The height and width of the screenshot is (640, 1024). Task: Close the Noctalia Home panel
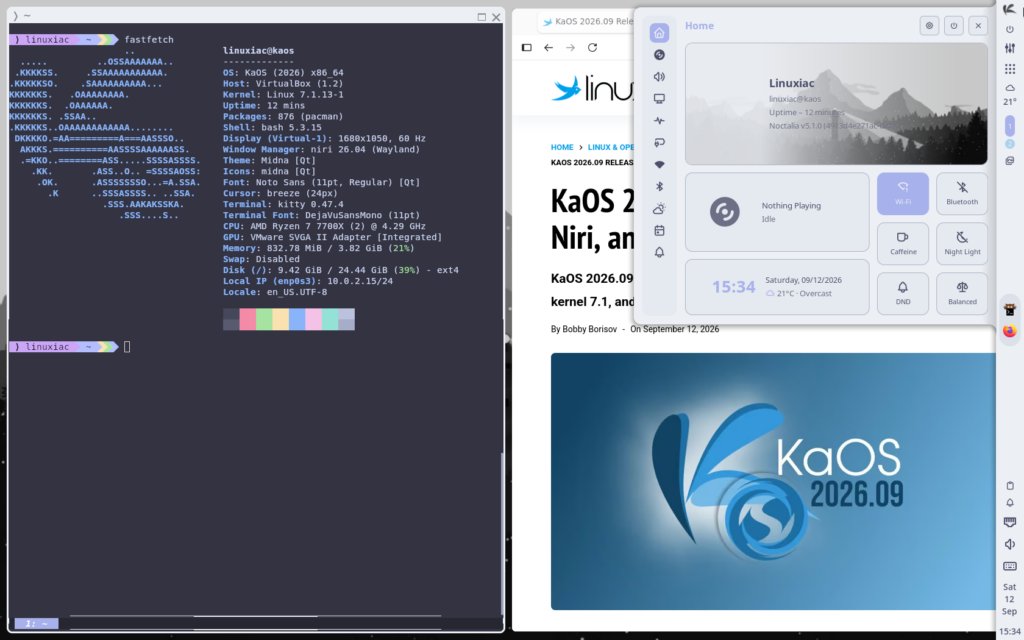(978, 25)
